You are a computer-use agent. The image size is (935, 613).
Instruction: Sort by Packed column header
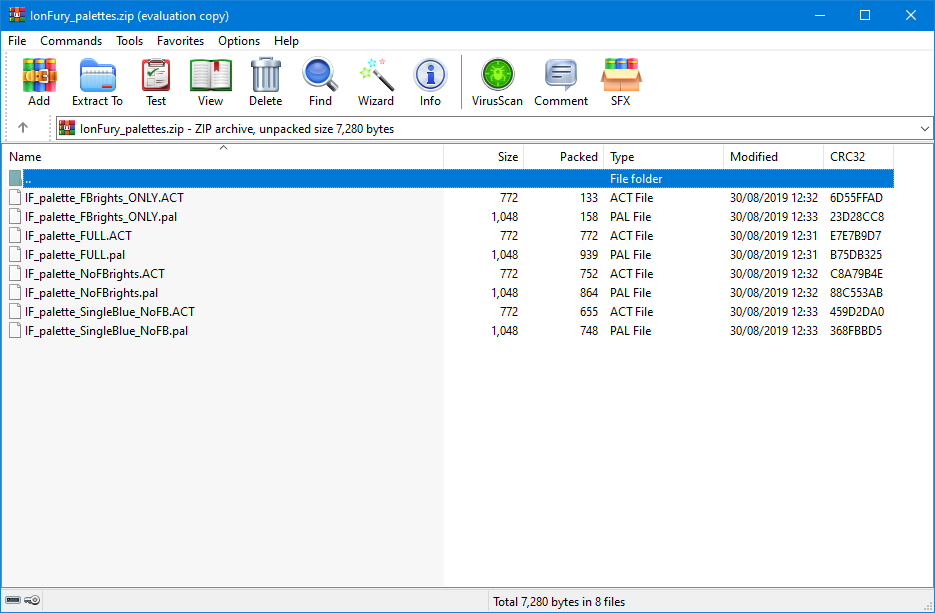(564, 157)
